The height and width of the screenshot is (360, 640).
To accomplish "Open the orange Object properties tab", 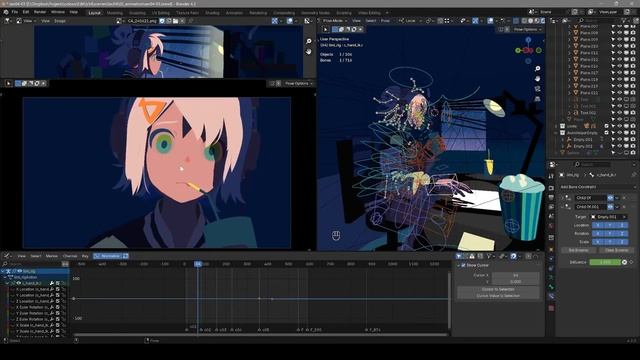I will [x=551, y=249].
